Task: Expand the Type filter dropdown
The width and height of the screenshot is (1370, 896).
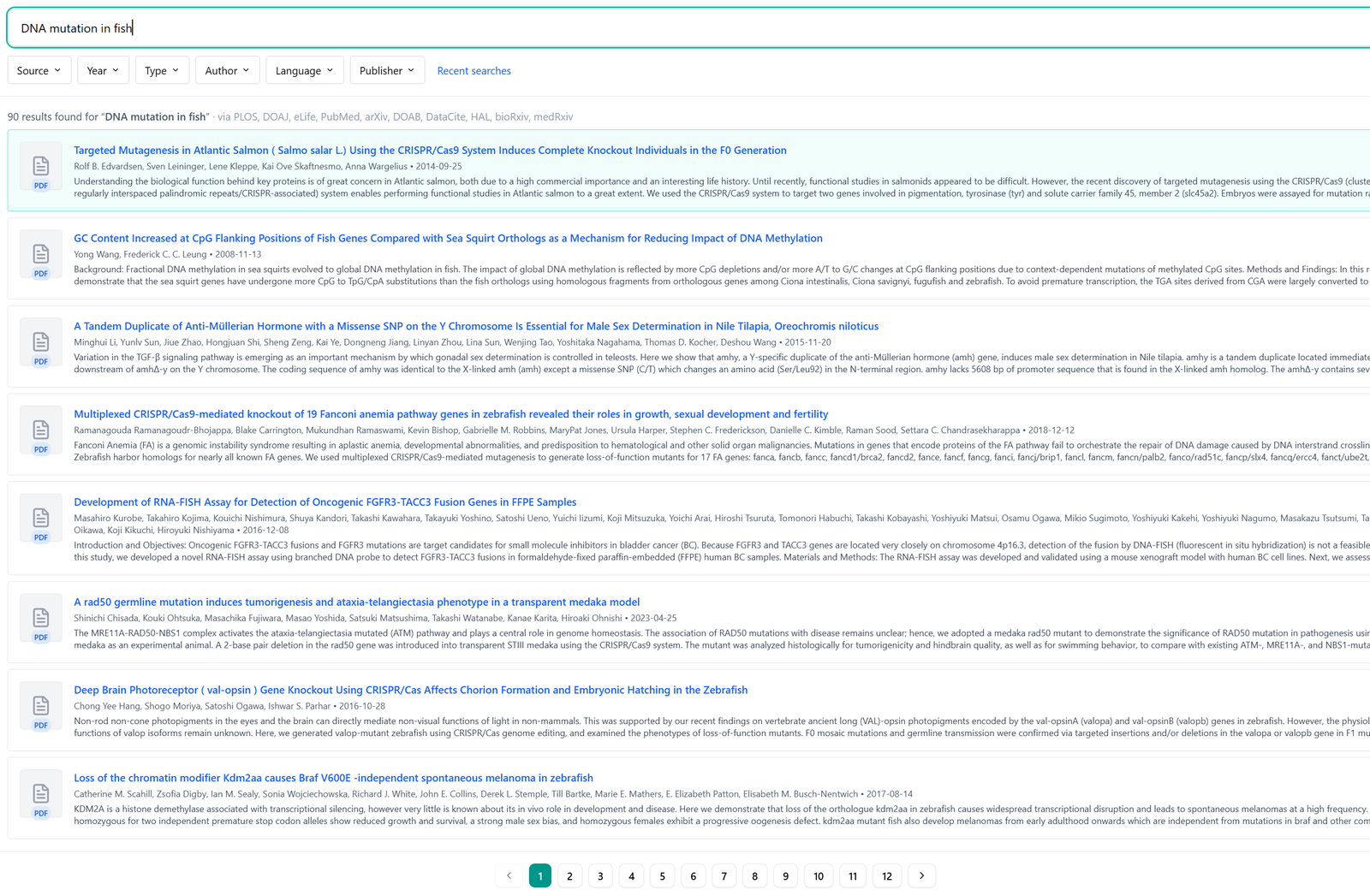Action: coord(162,70)
